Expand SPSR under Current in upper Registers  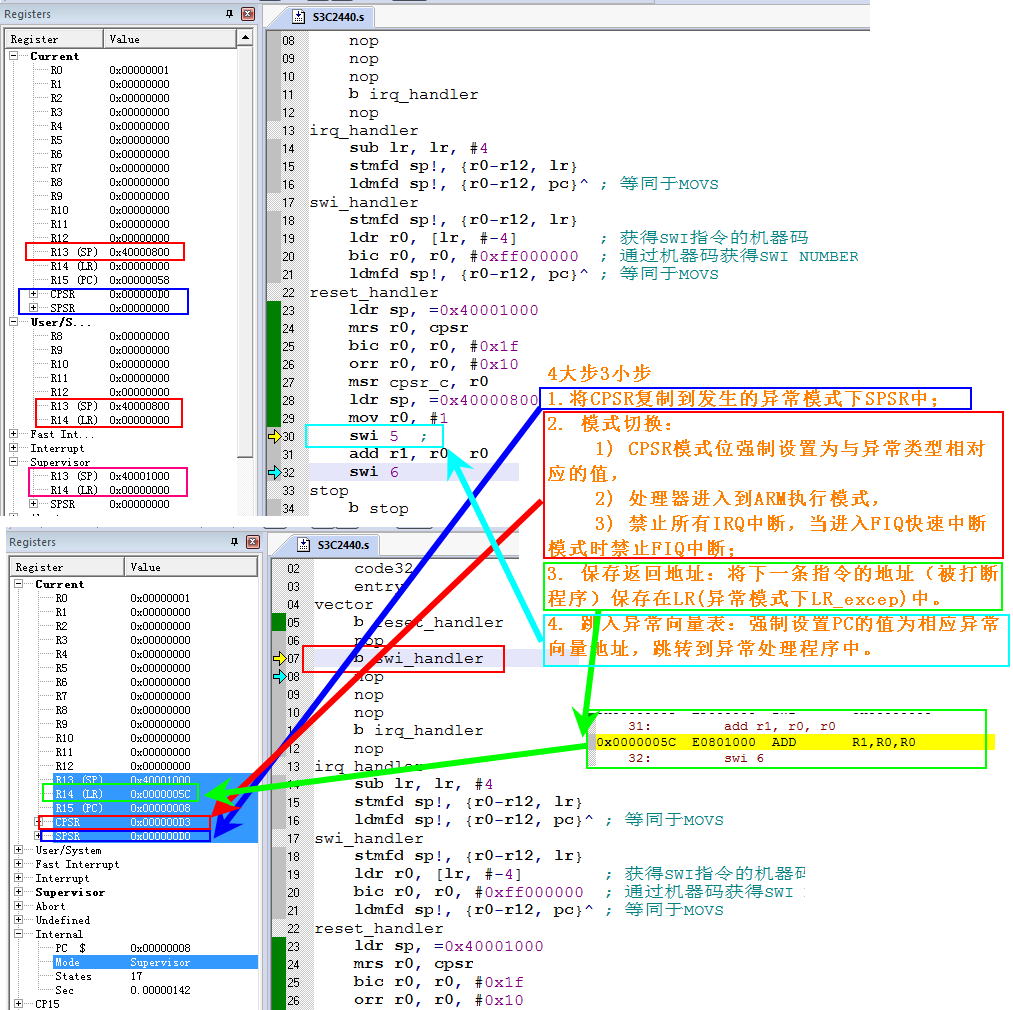point(34,308)
